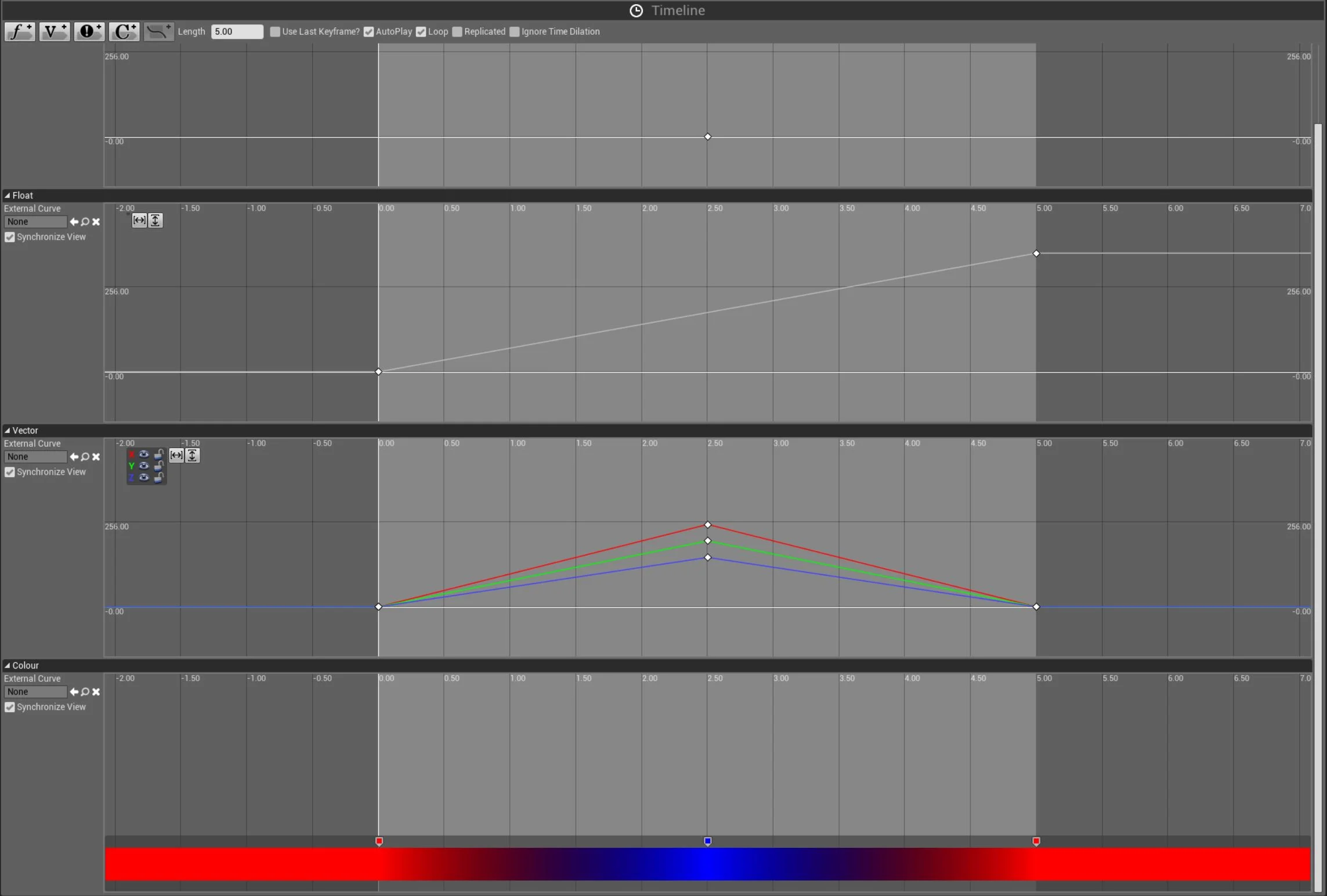Screen dimensions: 1327x896
Task: Lock the Z curve in Vector track
Action: tap(158, 478)
